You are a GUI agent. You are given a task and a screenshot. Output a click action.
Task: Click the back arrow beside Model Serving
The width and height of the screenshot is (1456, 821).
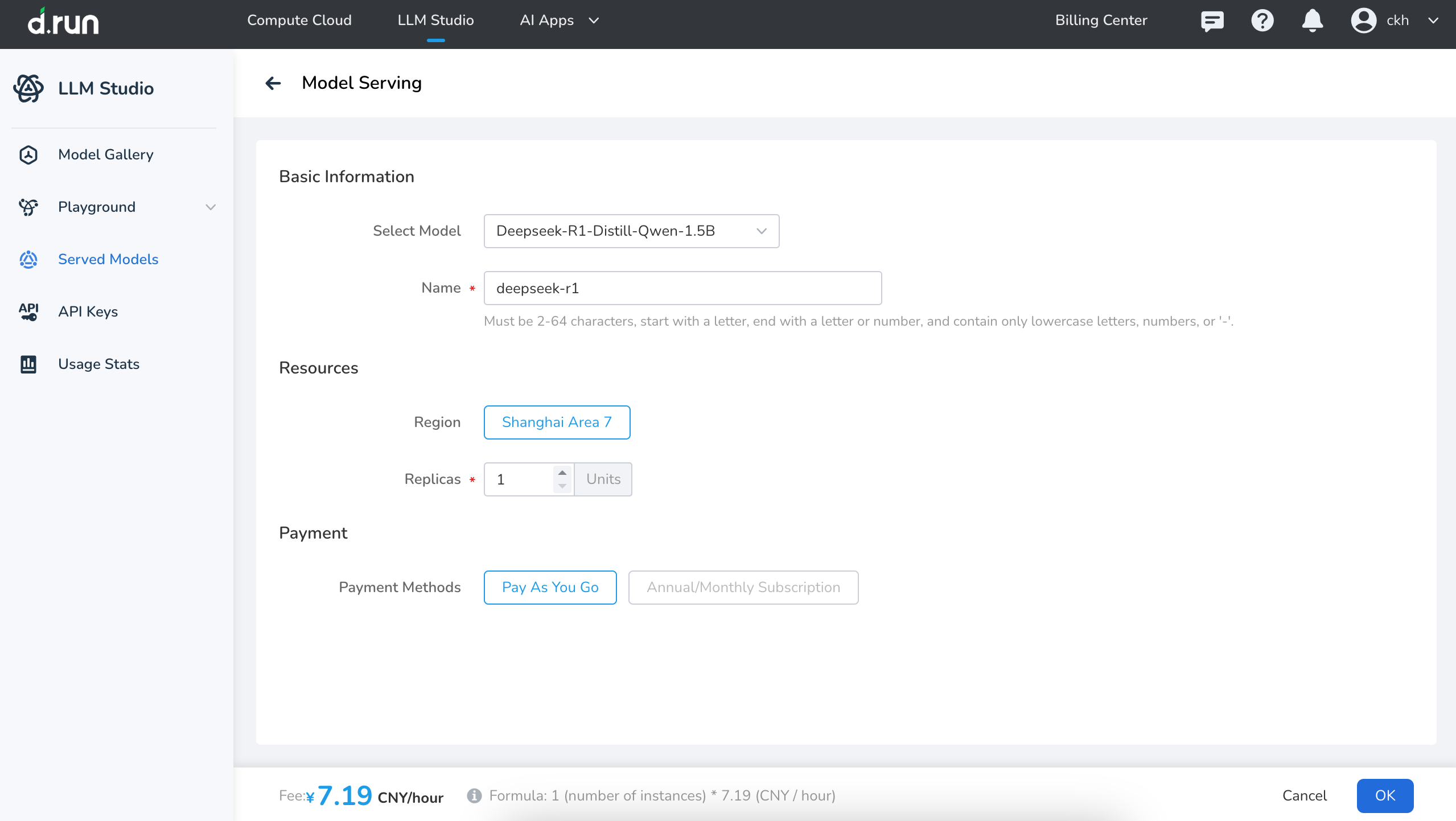click(x=273, y=83)
